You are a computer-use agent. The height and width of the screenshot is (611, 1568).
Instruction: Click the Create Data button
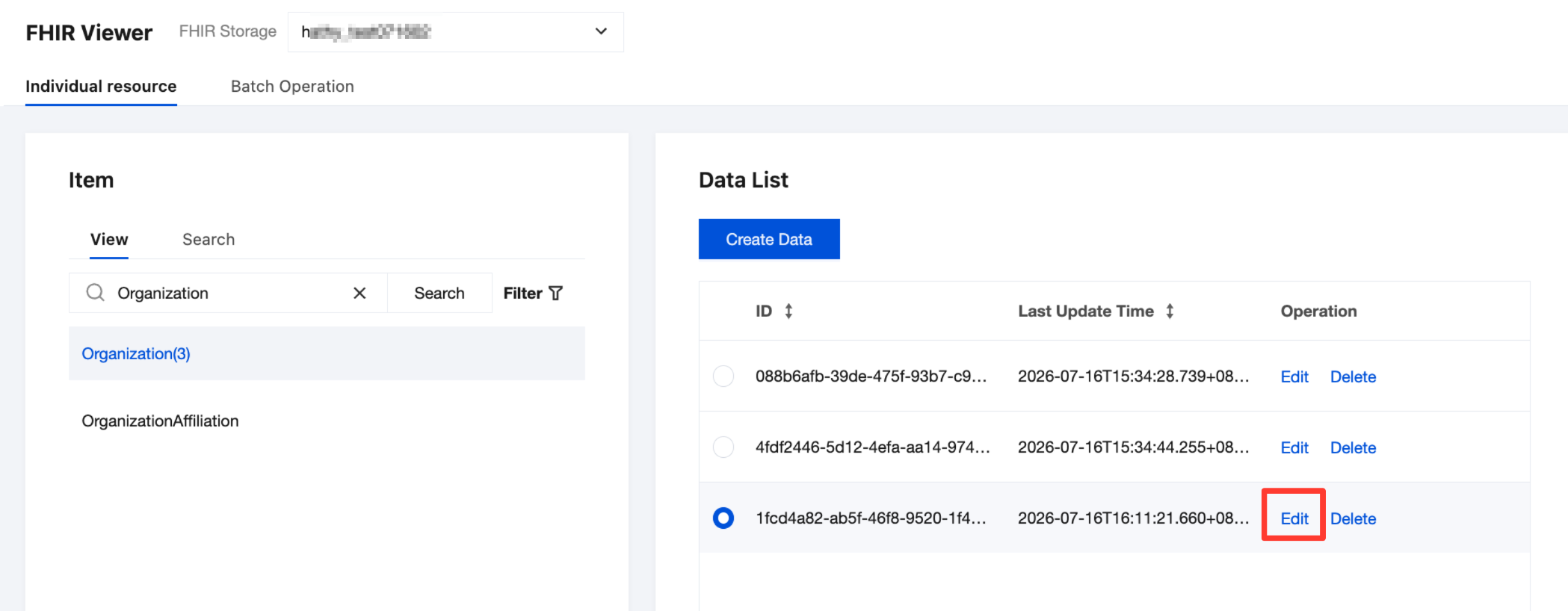(x=769, y=239)
